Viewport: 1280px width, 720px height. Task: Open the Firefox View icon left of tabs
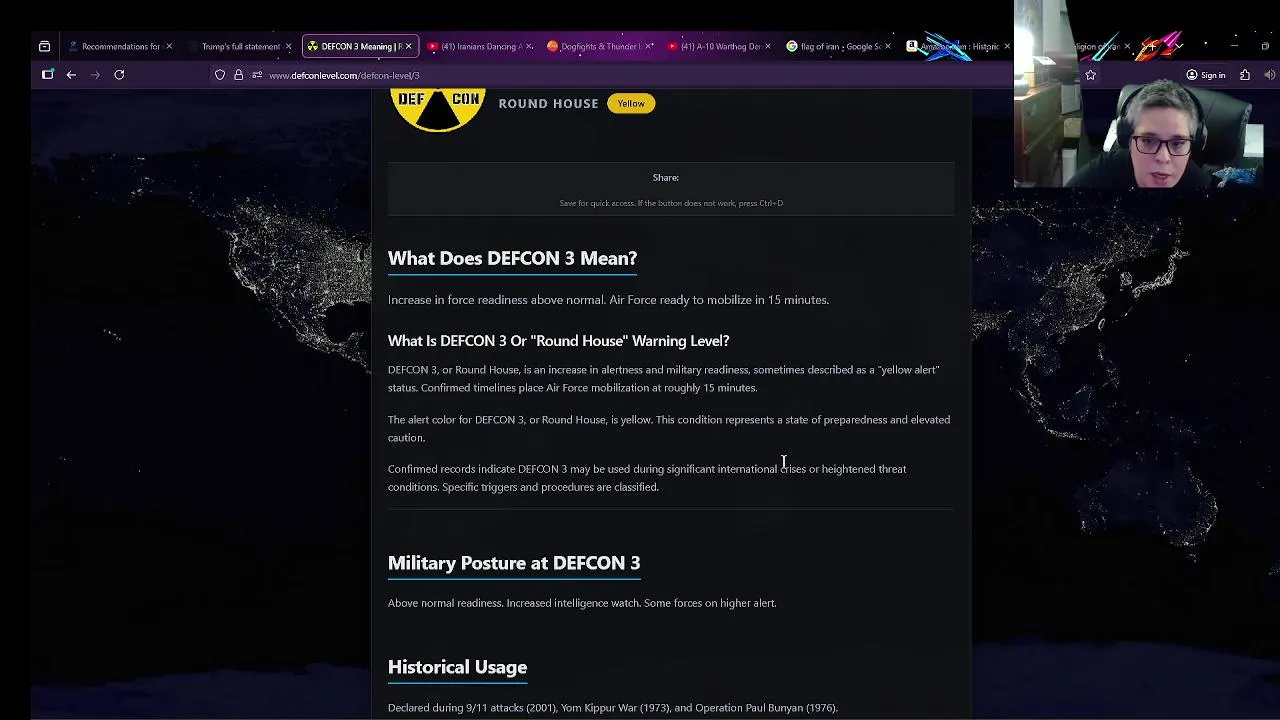click(44, 46)
